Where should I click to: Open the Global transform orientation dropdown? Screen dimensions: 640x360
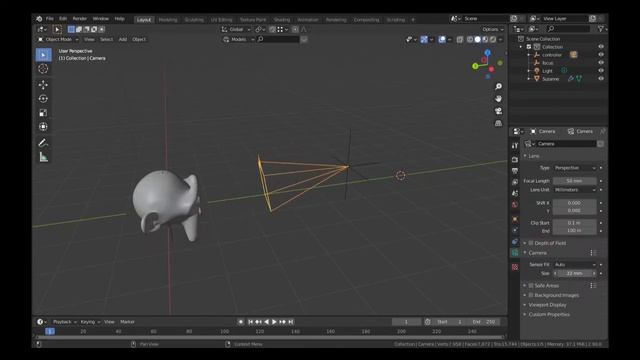[x=236, y=29]
